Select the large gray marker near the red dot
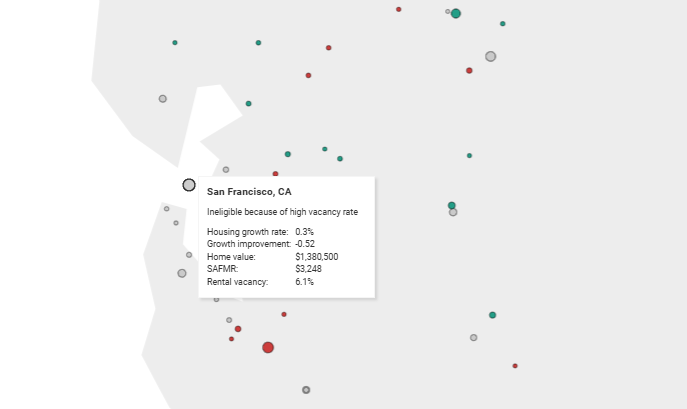Viewport: 687px width, 409px height. click(491, 57)
